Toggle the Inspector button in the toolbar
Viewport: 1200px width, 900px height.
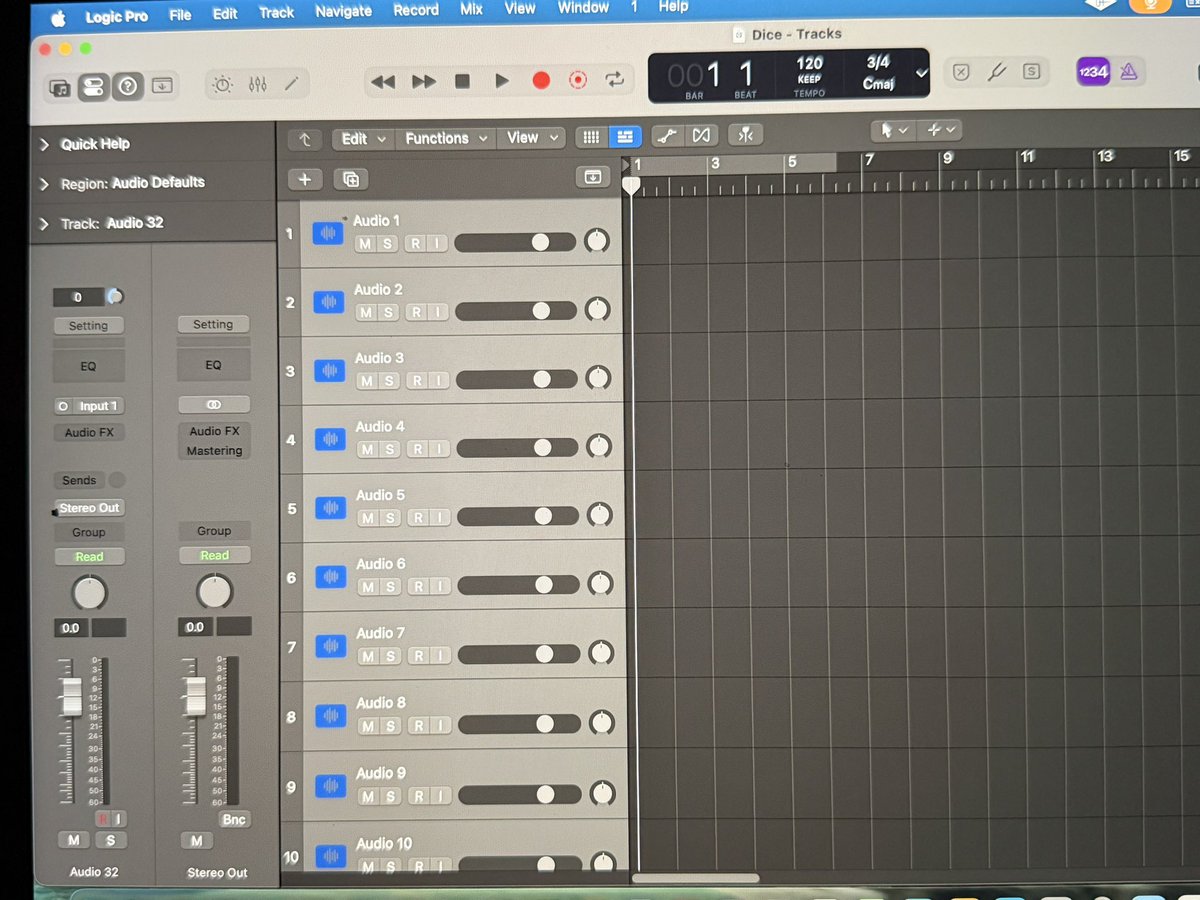point(93,86)
